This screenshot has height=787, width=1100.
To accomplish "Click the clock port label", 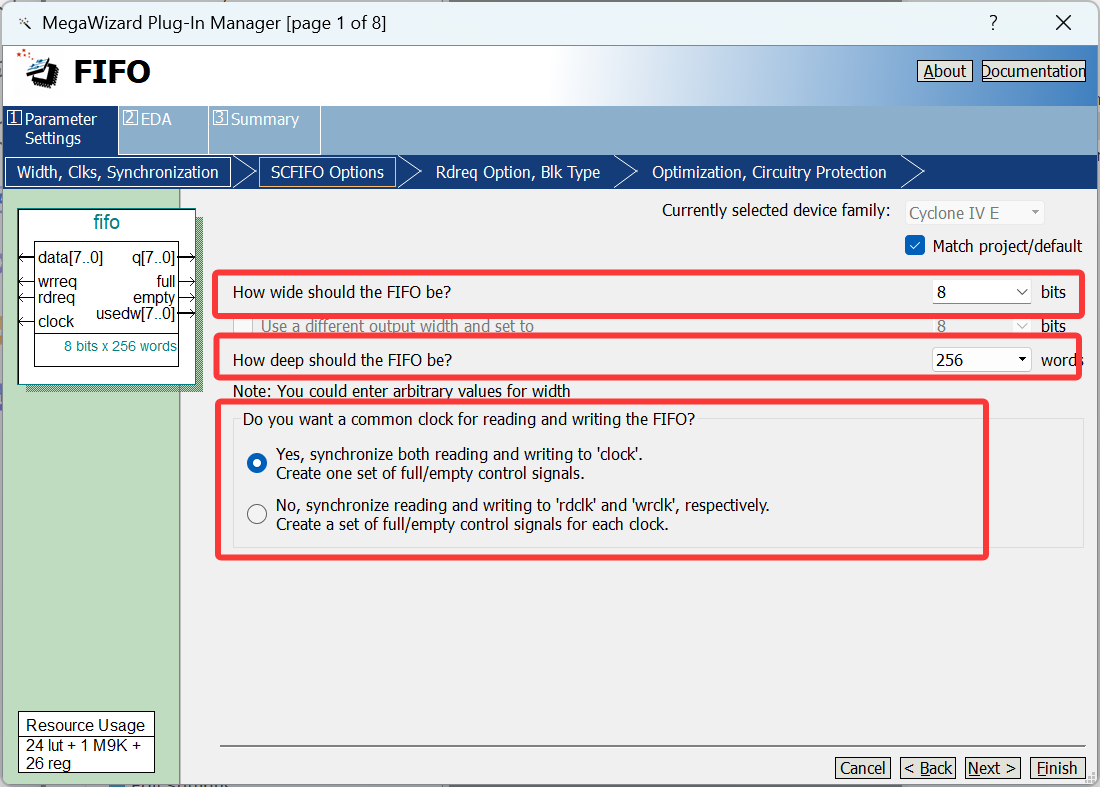I will tap(56, 321).
